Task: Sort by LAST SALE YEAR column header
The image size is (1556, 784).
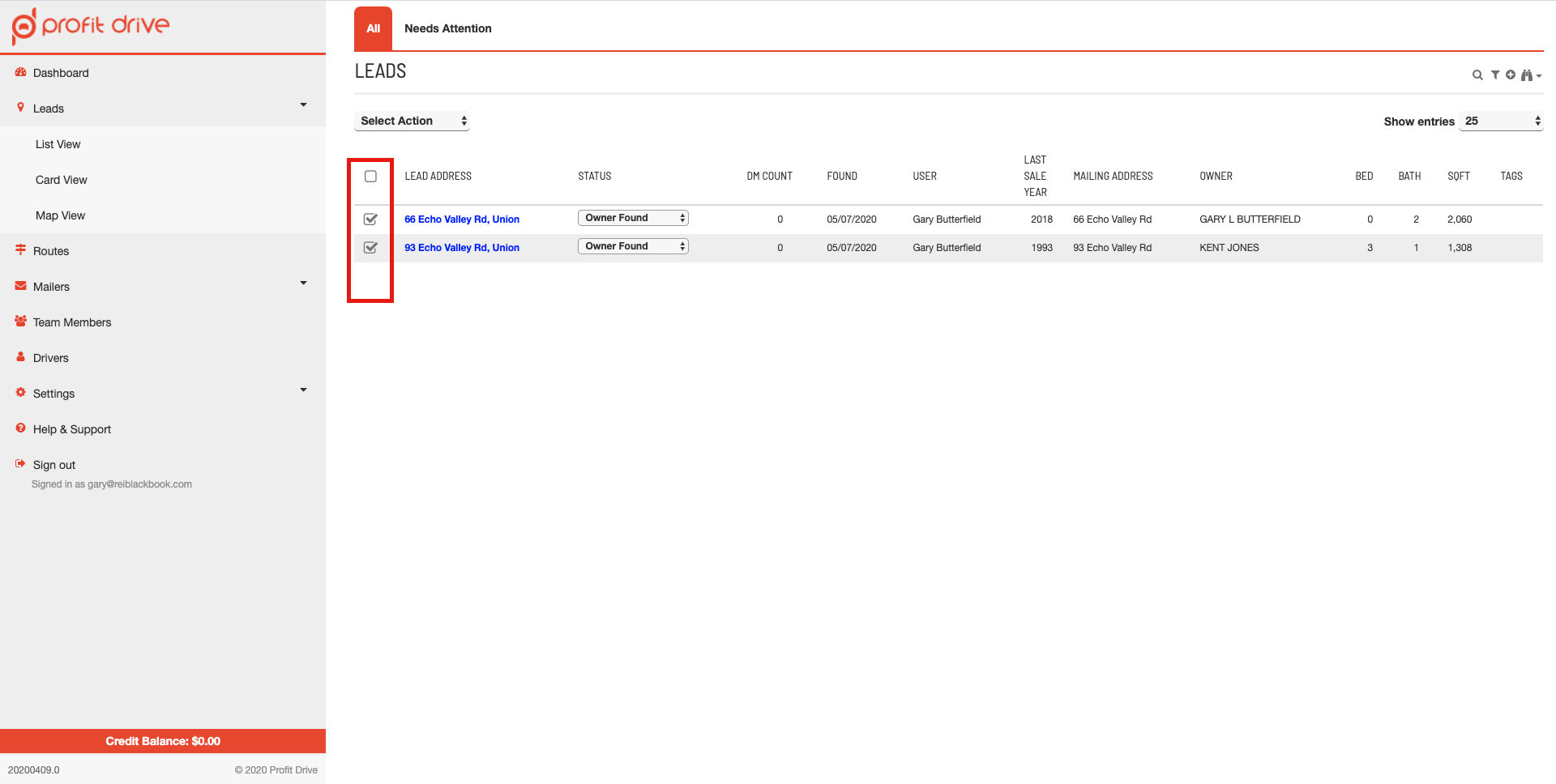Action: (1036, 176)
